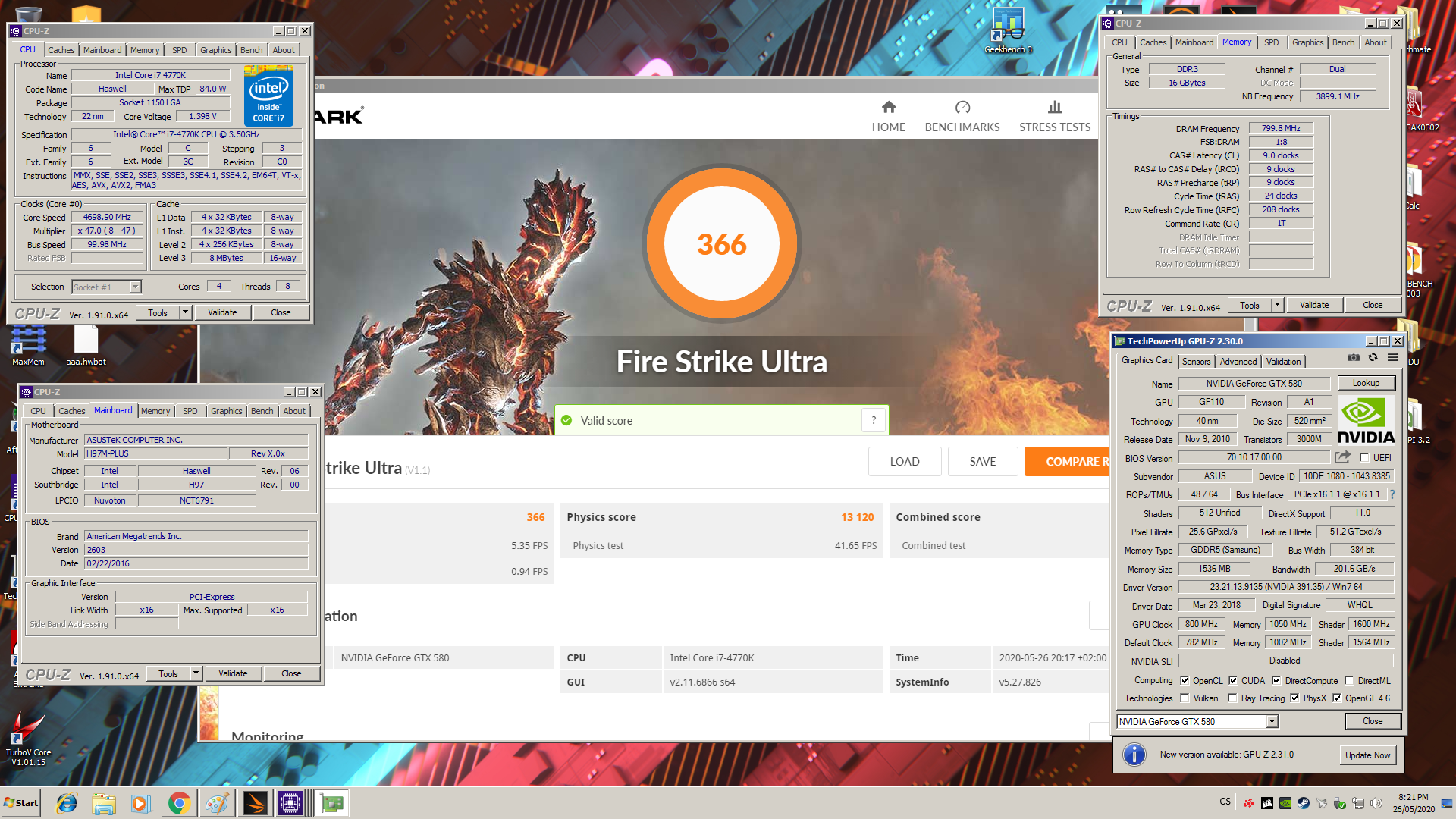Open Paint from taskbar

click(x=217, y=803)
